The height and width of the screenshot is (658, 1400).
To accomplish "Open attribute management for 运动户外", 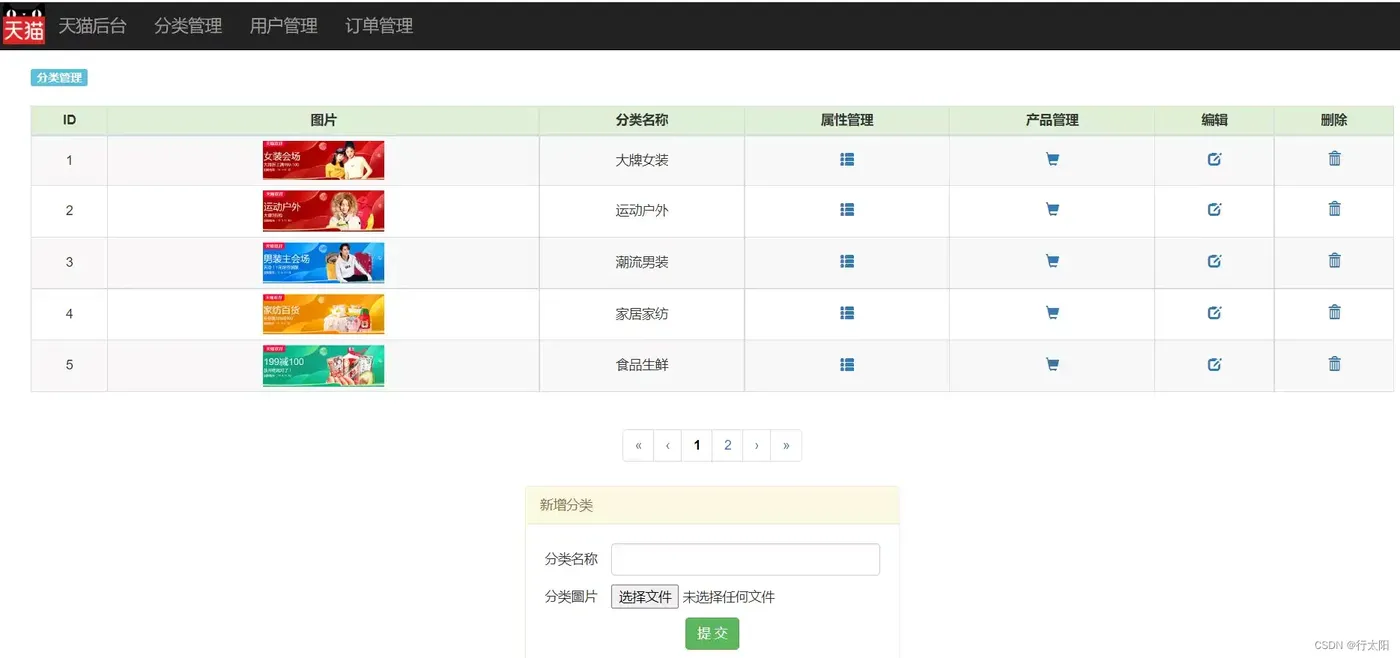I will 847,209.
